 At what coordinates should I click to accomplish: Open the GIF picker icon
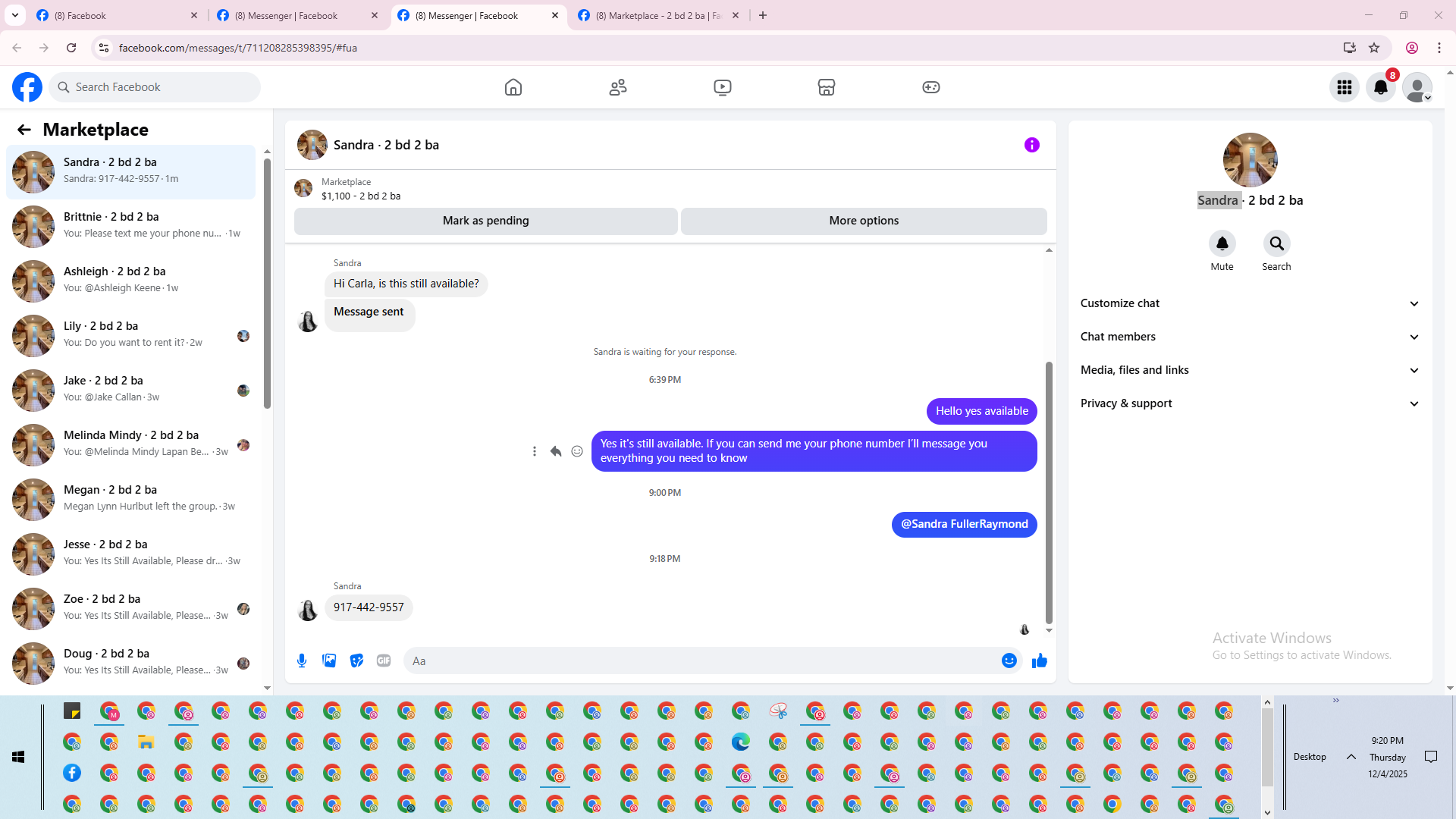point(384,661)
